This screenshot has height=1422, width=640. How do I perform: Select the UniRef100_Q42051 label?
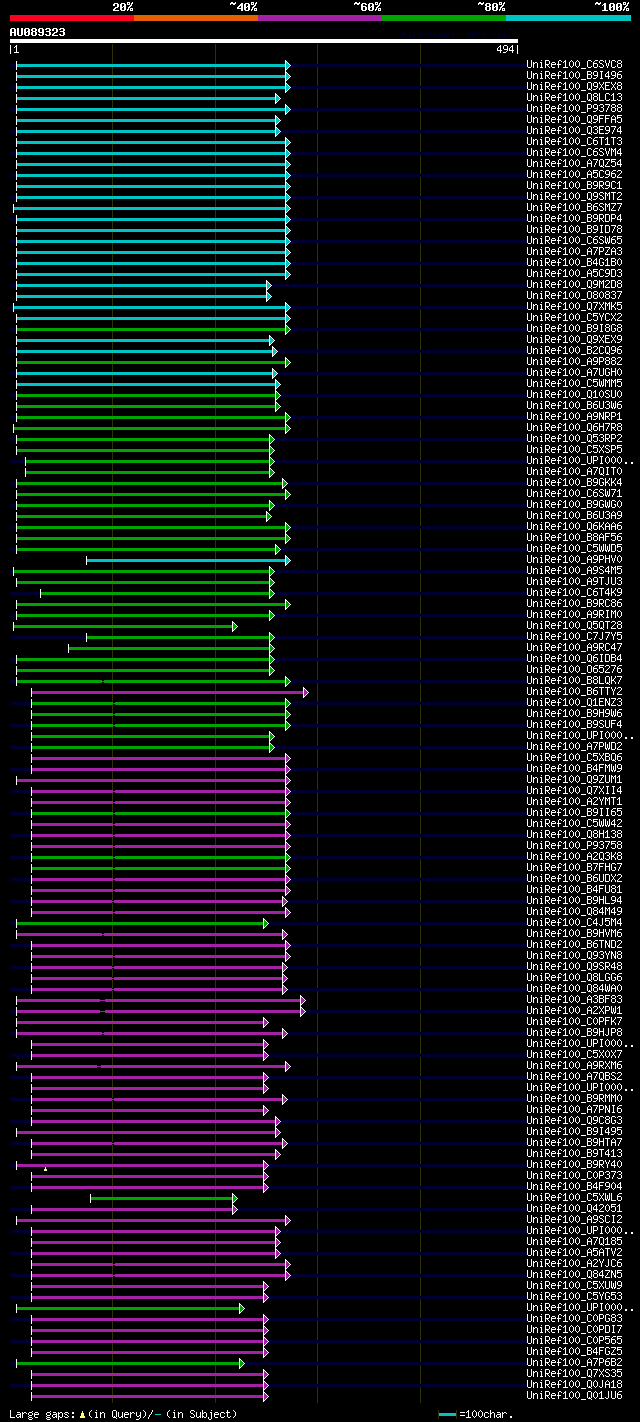click(574, 1208)
